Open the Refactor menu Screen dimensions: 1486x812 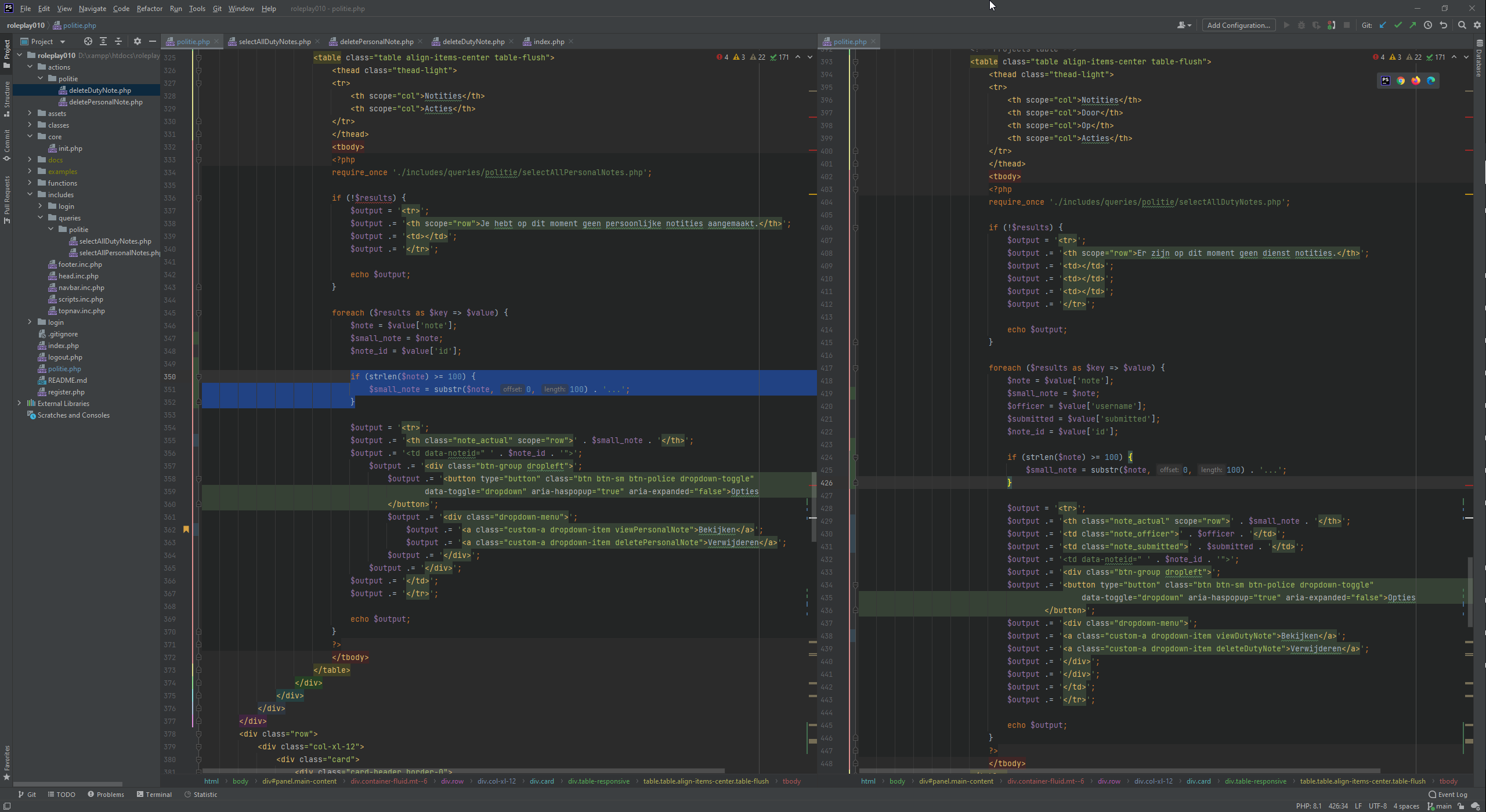[149, 8]
